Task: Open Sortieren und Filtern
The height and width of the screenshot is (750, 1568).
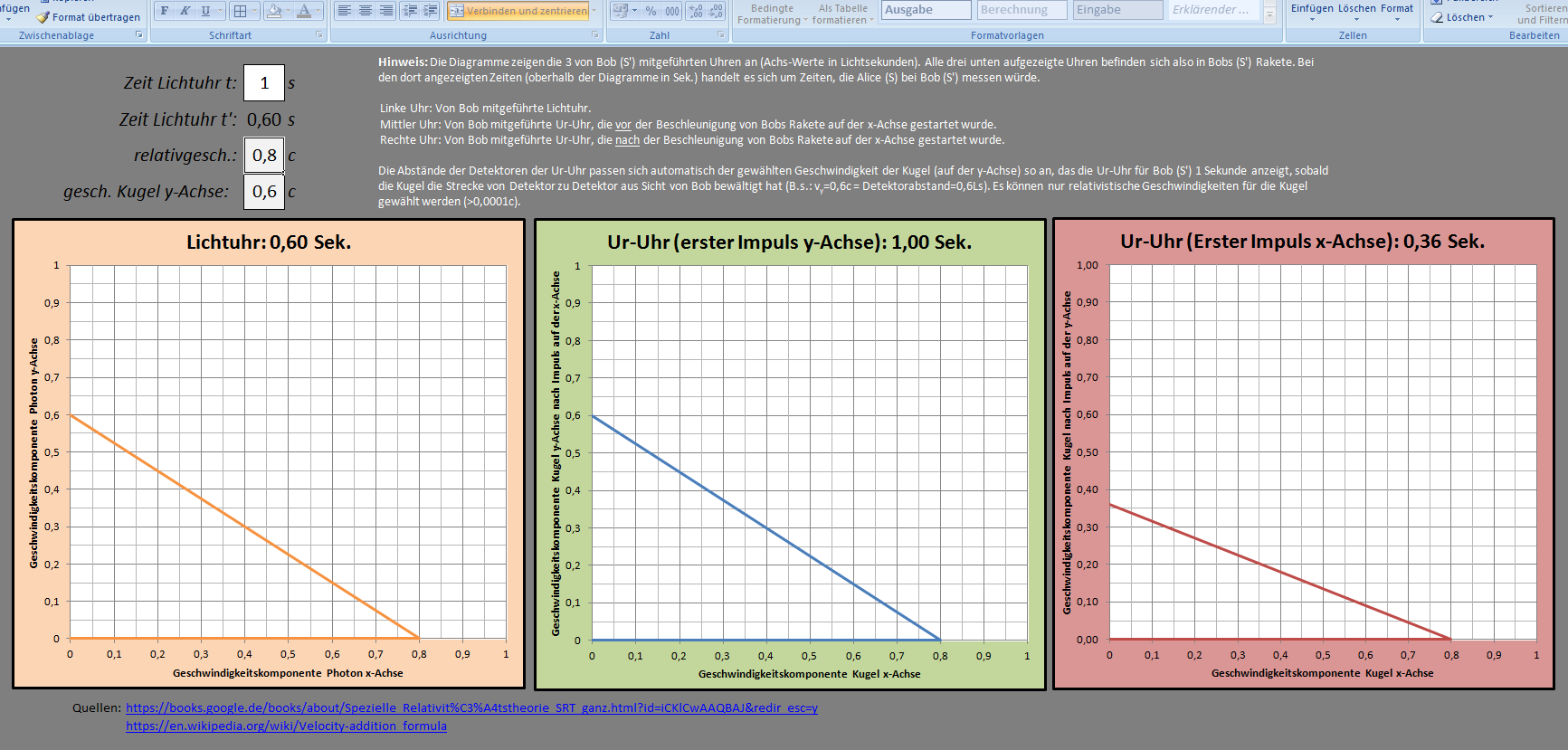Action: (1542, 14)
